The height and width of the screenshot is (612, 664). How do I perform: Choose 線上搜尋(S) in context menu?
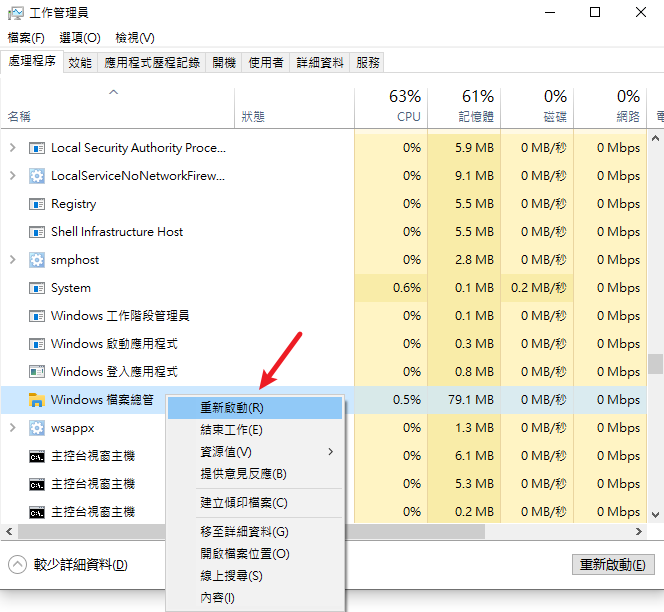coord(255,576)
